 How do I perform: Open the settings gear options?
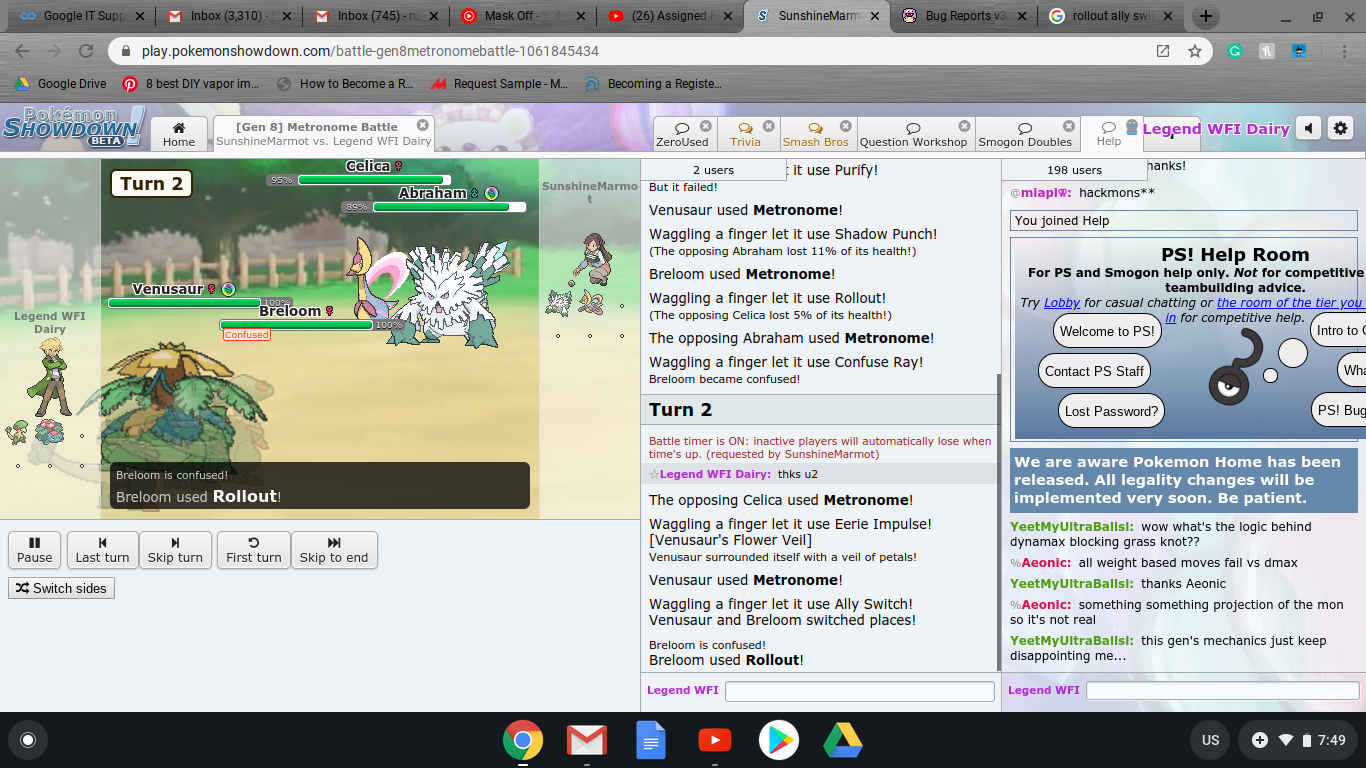(1341, 128)
